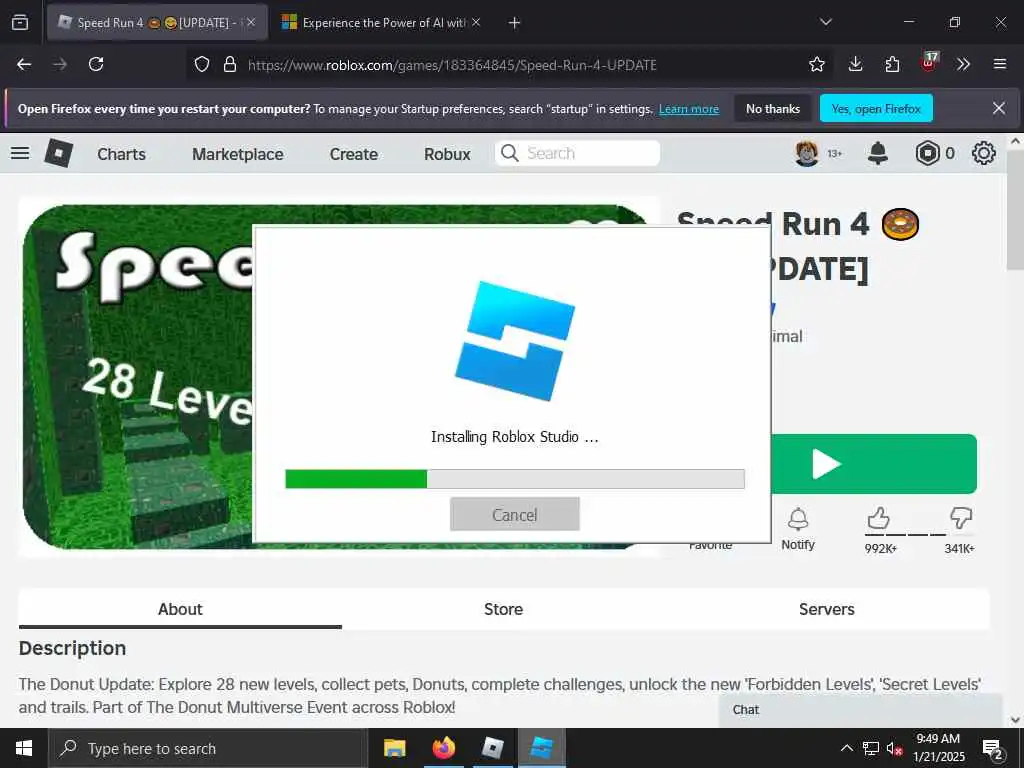Open File Explorer from the taskbar
1024x768 pixels.
point(394,748)
